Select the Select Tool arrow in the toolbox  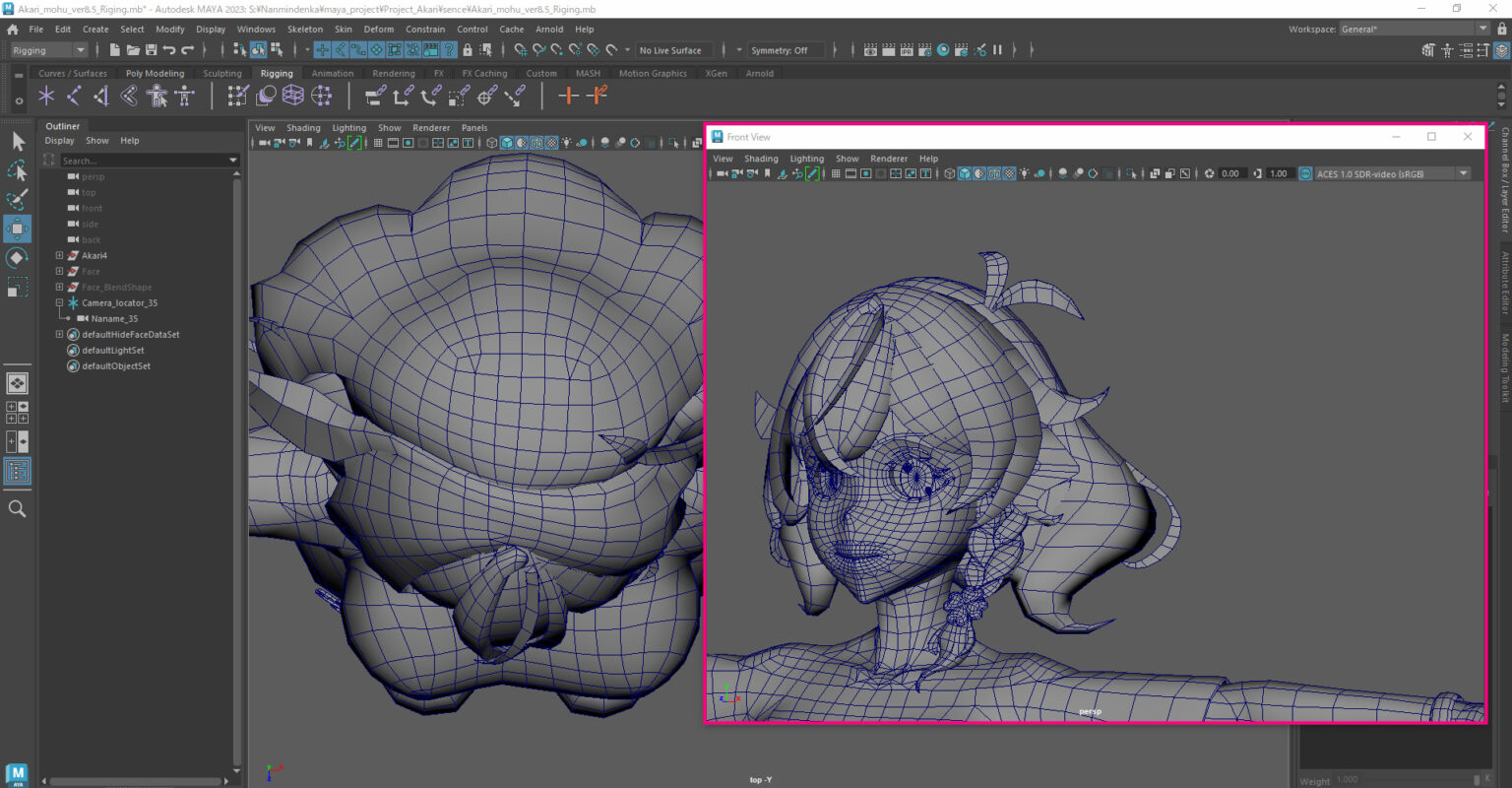click(17, 142)
